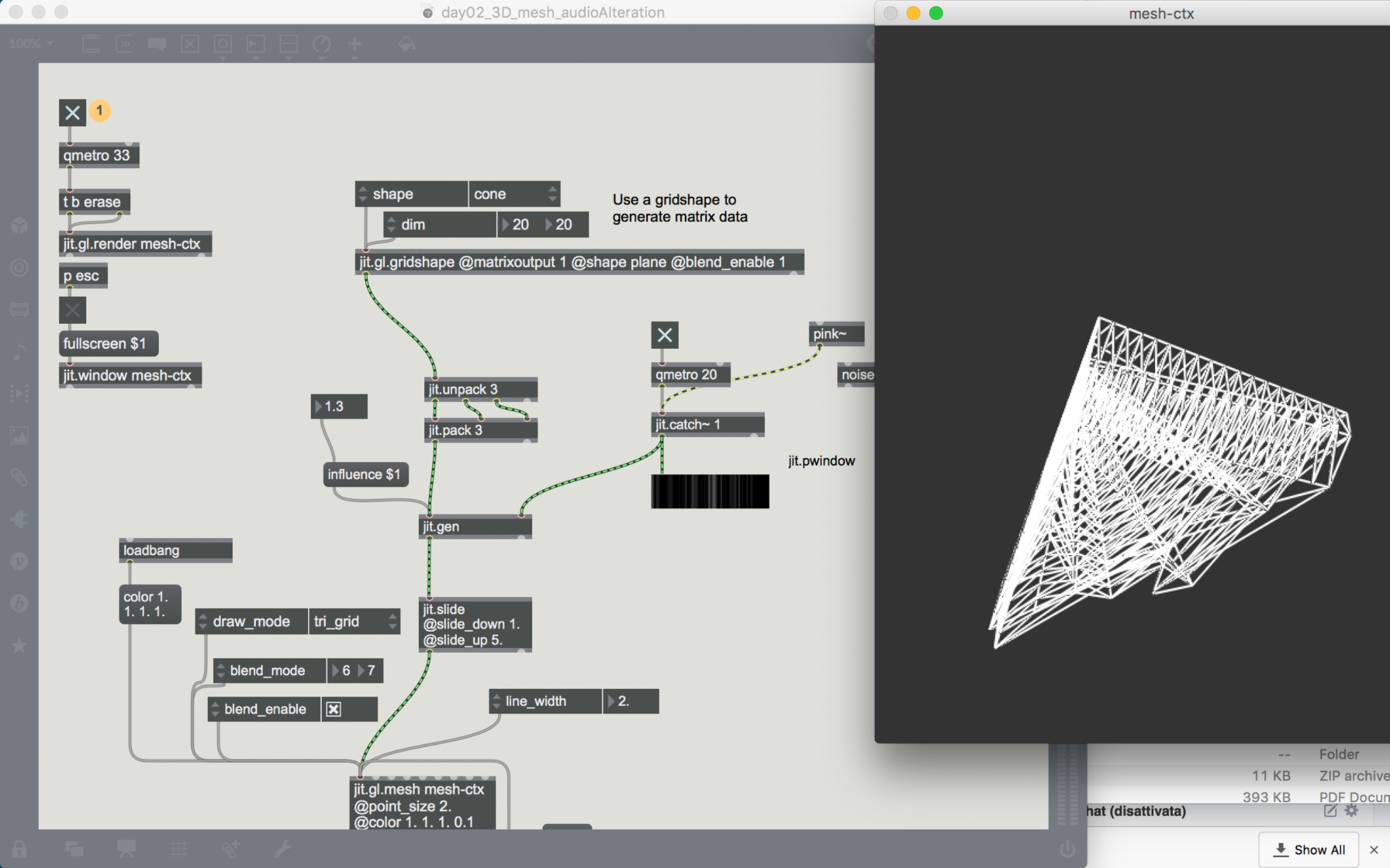The height and width of the screenshot is (868, 1390).
Task: Open the blend_enable attribute selector
Action: [264, 709]
